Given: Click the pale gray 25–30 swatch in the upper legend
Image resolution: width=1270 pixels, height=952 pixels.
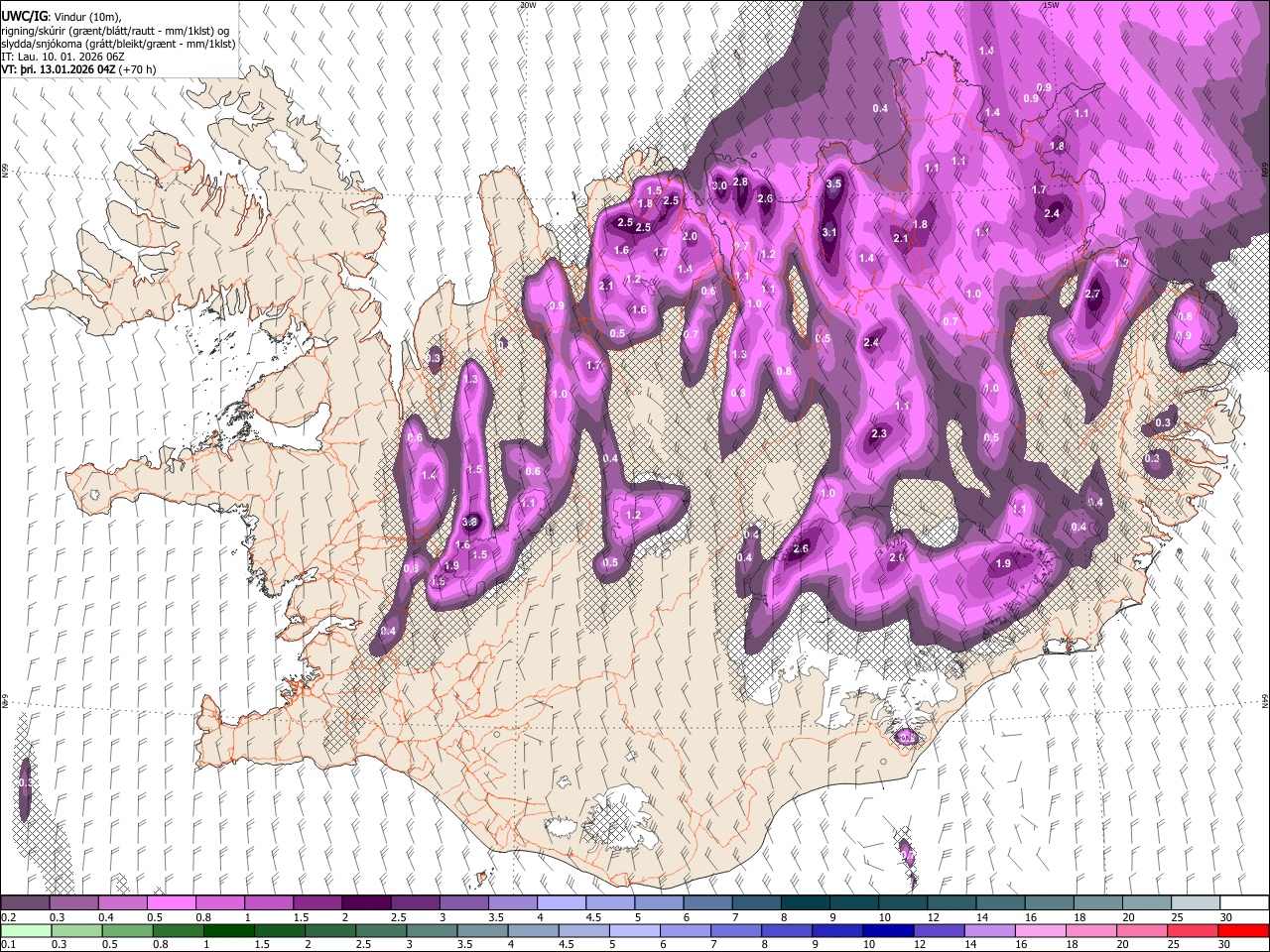Looking at the screenshot, I should [1195, 903].
